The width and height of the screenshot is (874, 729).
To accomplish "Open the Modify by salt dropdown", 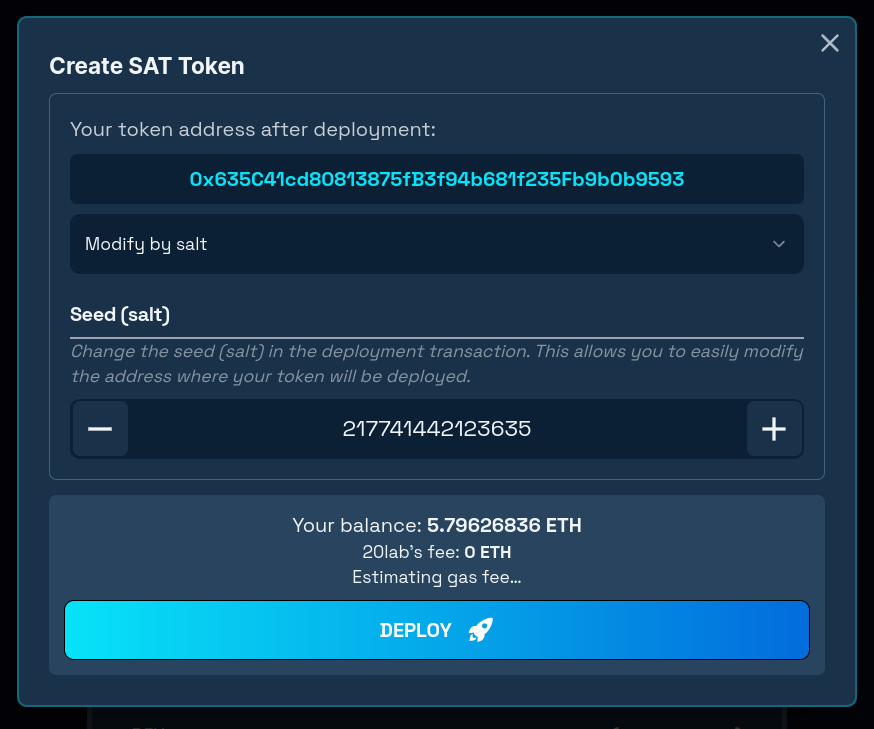I will click(436, 244).
